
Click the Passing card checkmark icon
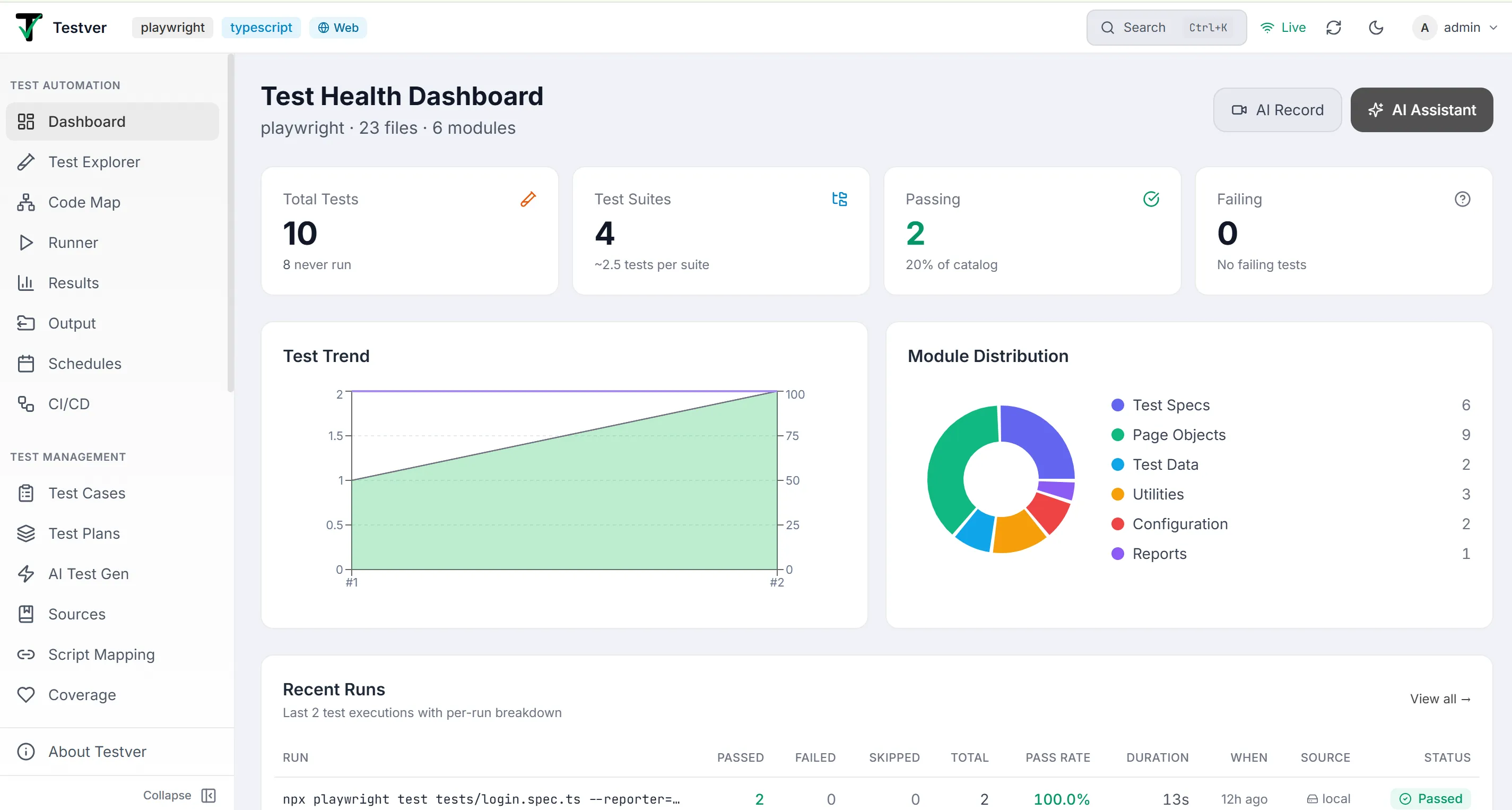pos(1151,199)
